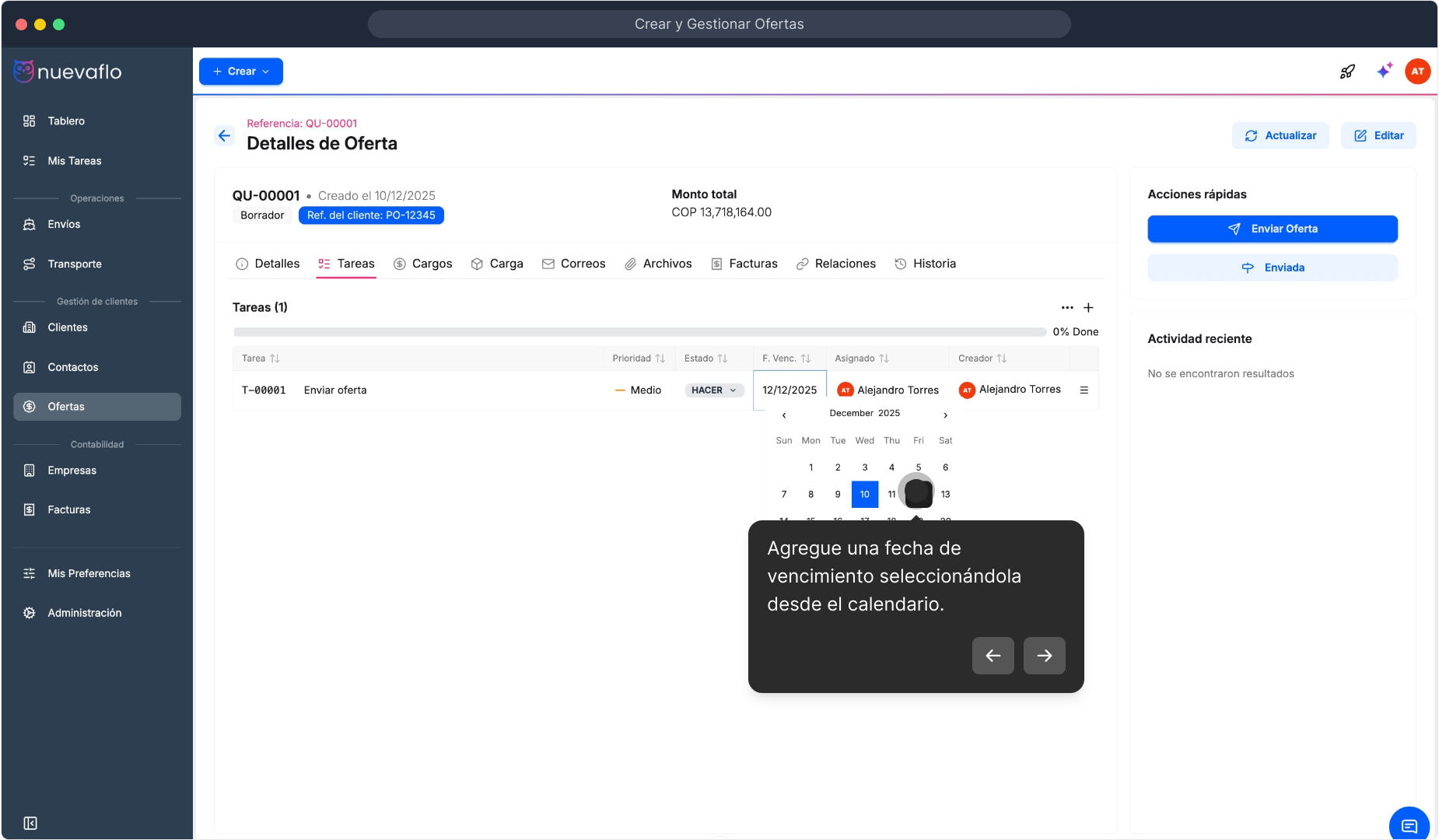Click the rocket icon in top bar

[1347, 72]
